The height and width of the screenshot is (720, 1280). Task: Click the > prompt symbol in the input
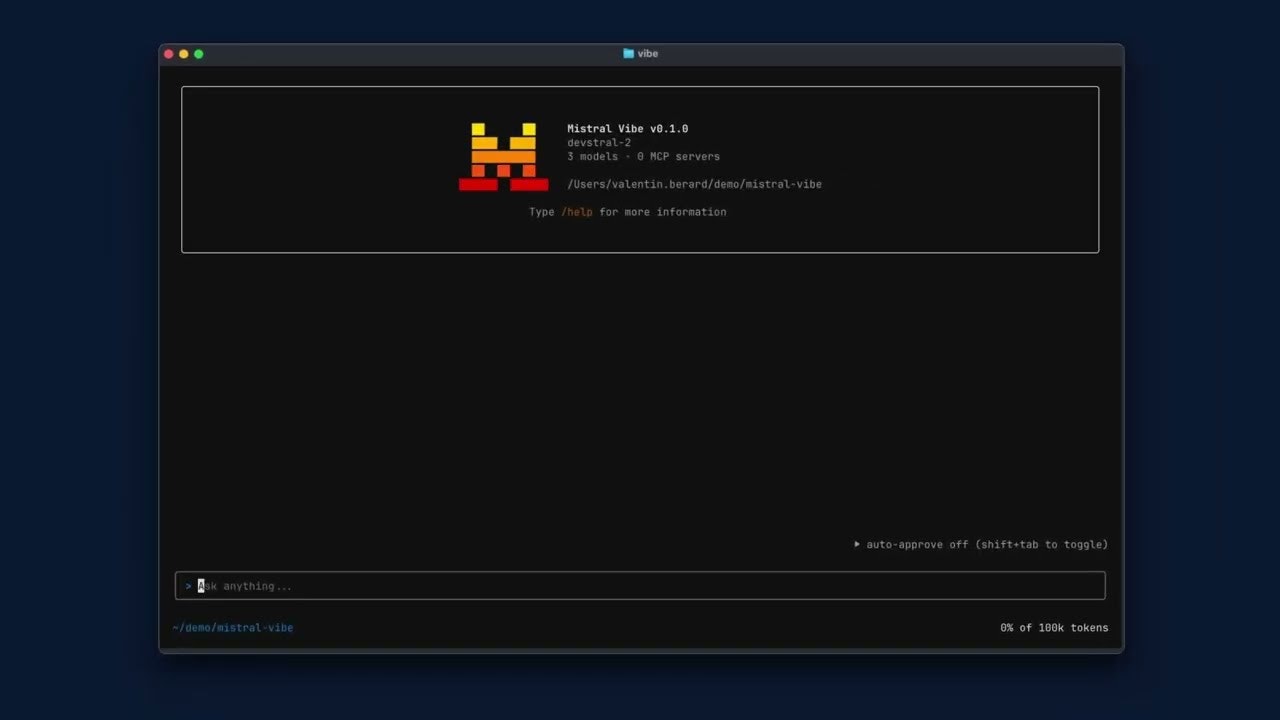pos(188,586)
